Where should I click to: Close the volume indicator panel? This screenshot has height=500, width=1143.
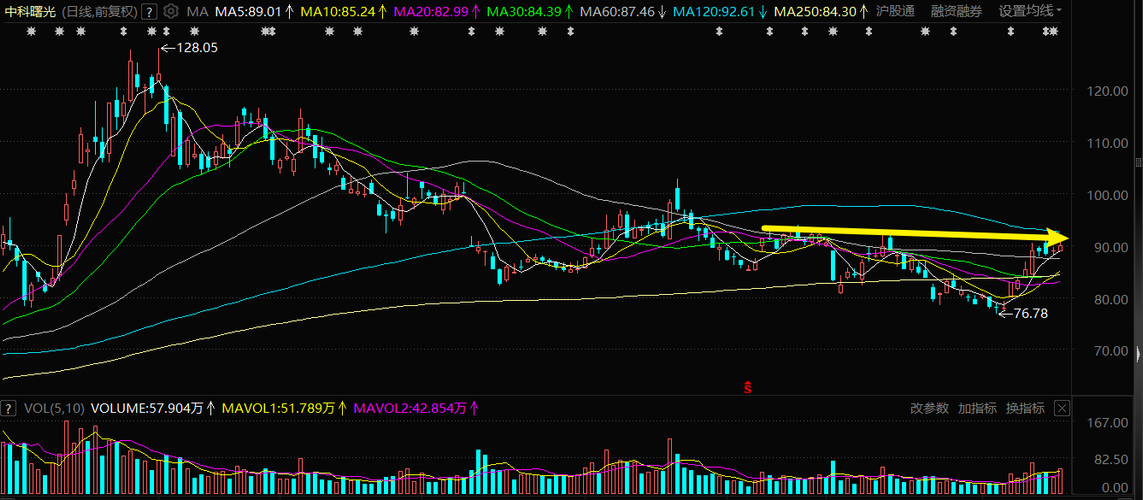pos(1061,408)
